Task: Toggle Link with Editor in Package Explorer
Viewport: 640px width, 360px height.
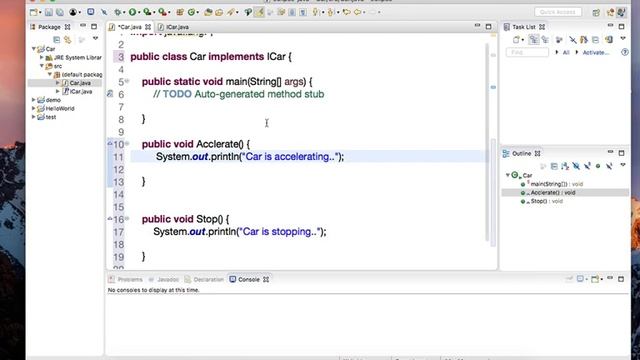Action: [68, 39]
